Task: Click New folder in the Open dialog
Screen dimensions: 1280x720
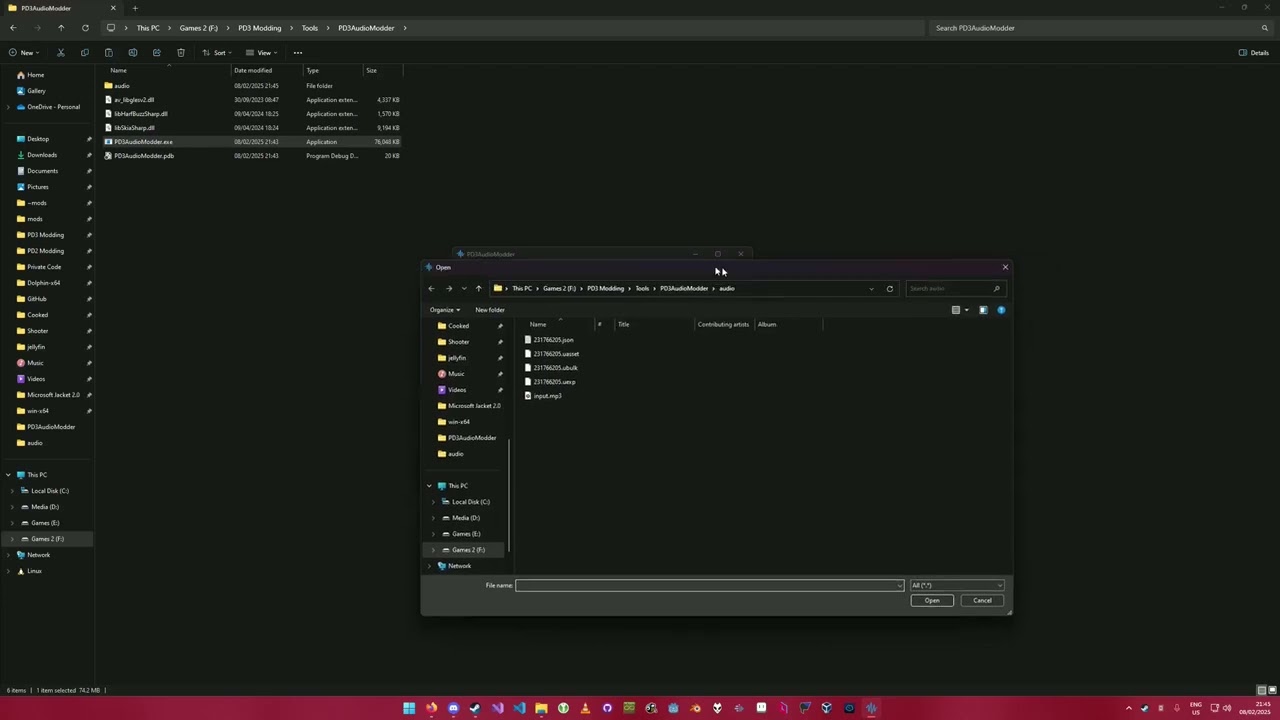Action: [x=490, y=310]
